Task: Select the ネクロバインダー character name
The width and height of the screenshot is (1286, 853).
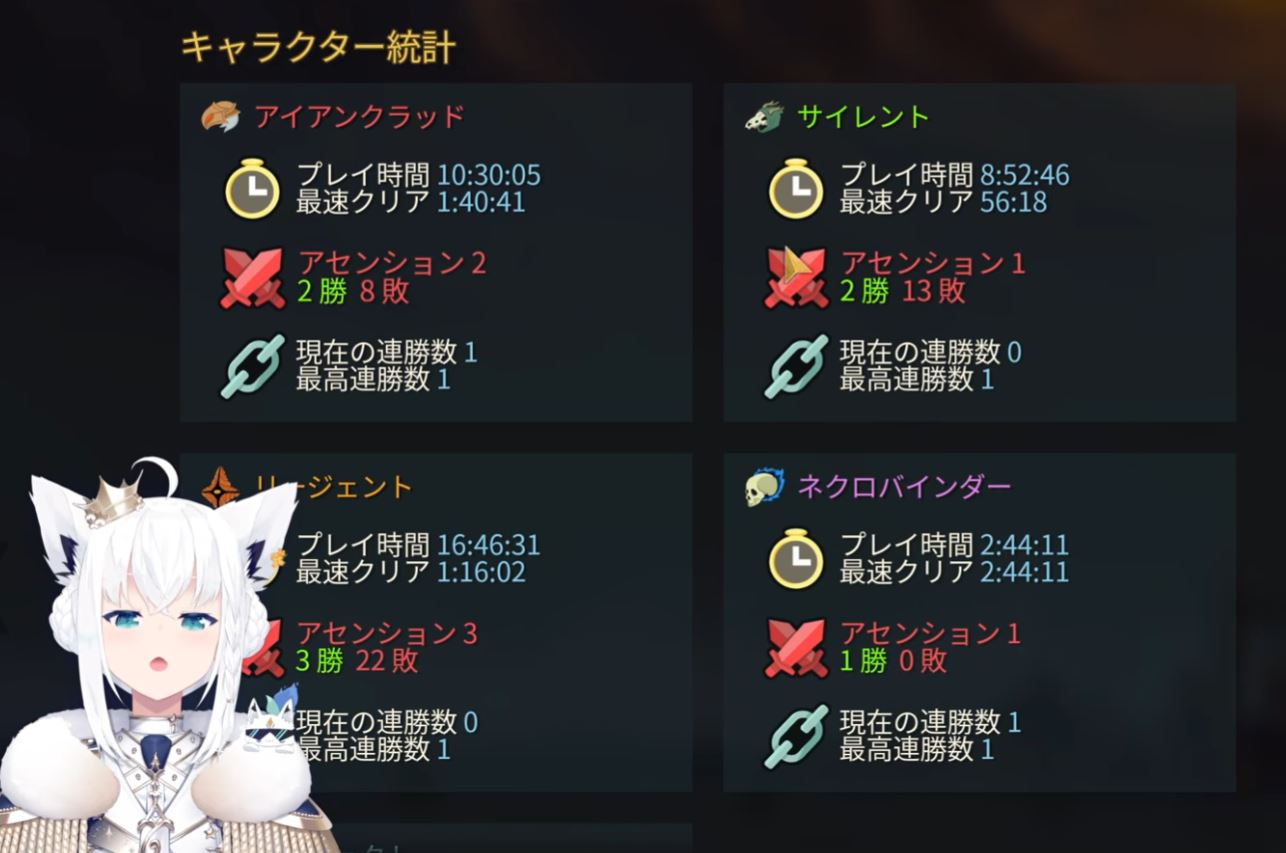Action: tap(904, 487)
